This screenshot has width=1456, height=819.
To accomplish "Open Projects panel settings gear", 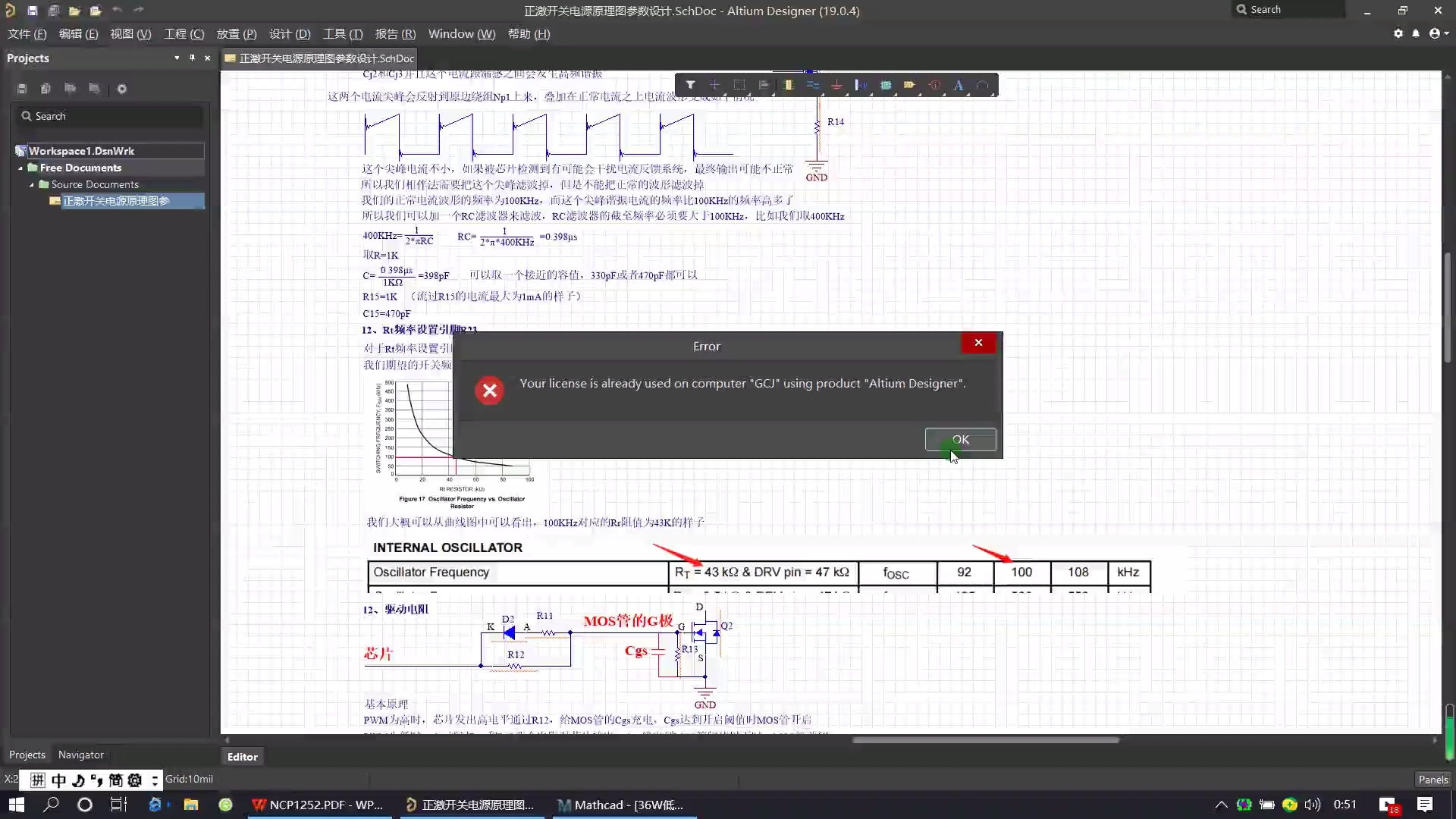I will coord(121,89).
